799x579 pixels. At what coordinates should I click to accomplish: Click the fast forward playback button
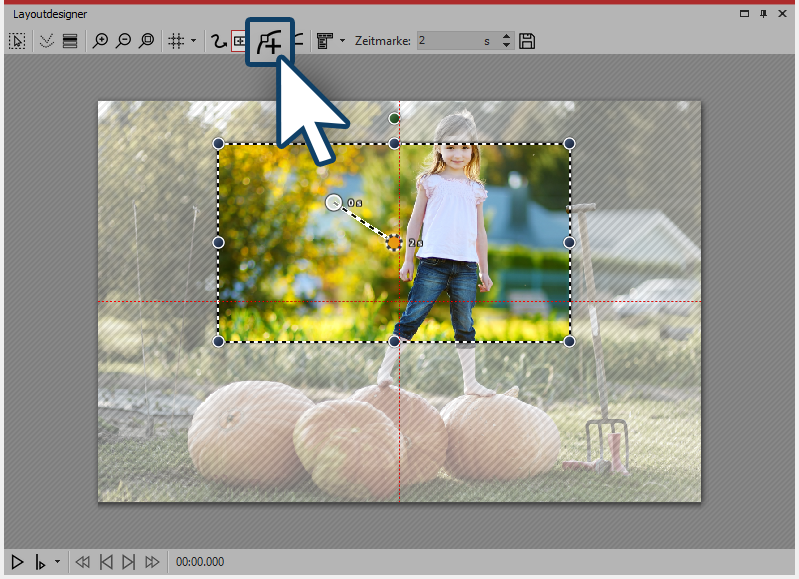pos(152,562)
